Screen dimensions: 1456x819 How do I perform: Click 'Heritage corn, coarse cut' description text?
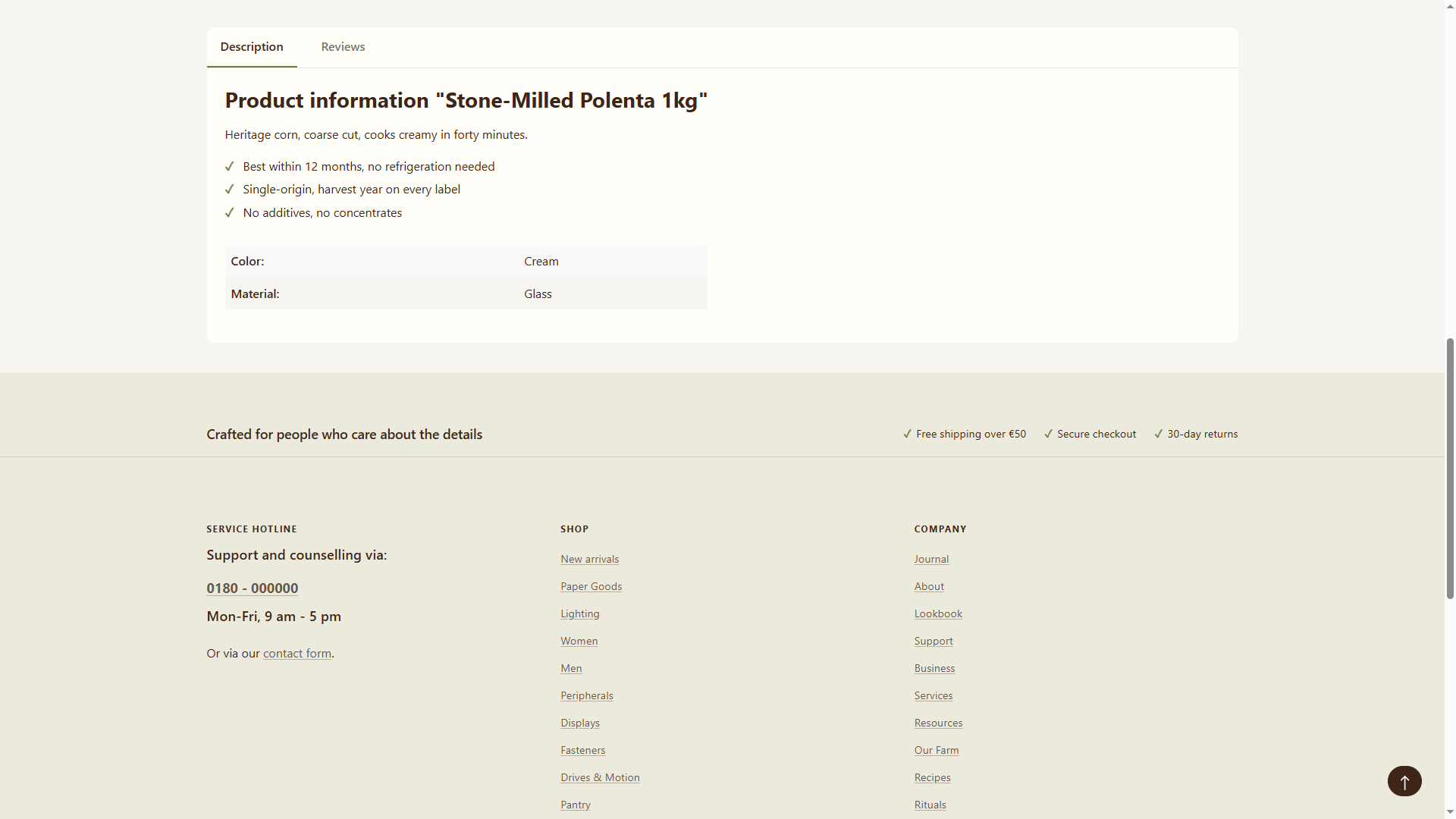pyautogui.click(x=376, y=135)
